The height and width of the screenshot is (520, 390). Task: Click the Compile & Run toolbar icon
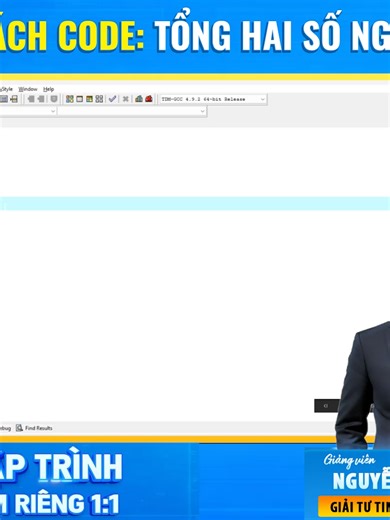[x=89, y=99]
